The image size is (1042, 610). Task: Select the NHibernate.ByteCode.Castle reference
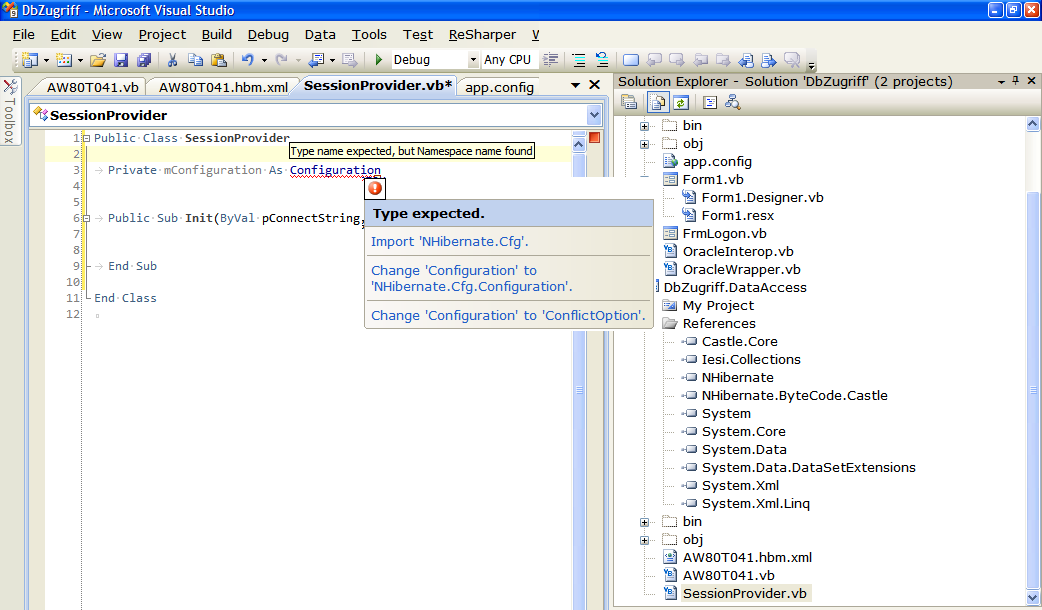(x=795, y=395)
